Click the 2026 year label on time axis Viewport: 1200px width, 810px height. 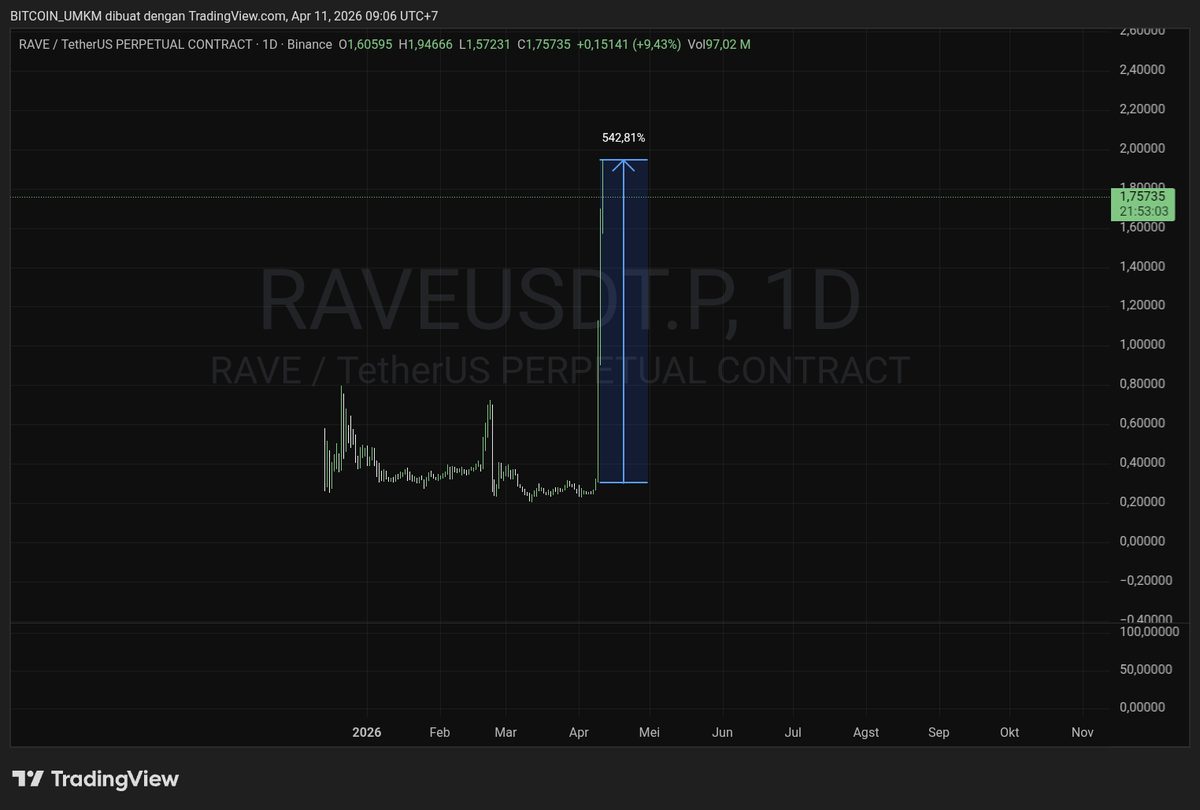click(x=367, y=732)
